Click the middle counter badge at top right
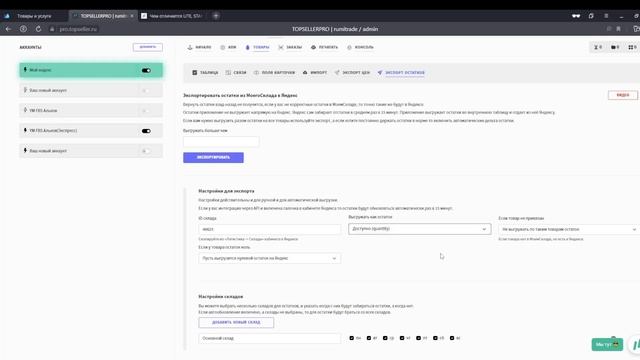The image size is (640, 360). point(615,47)
